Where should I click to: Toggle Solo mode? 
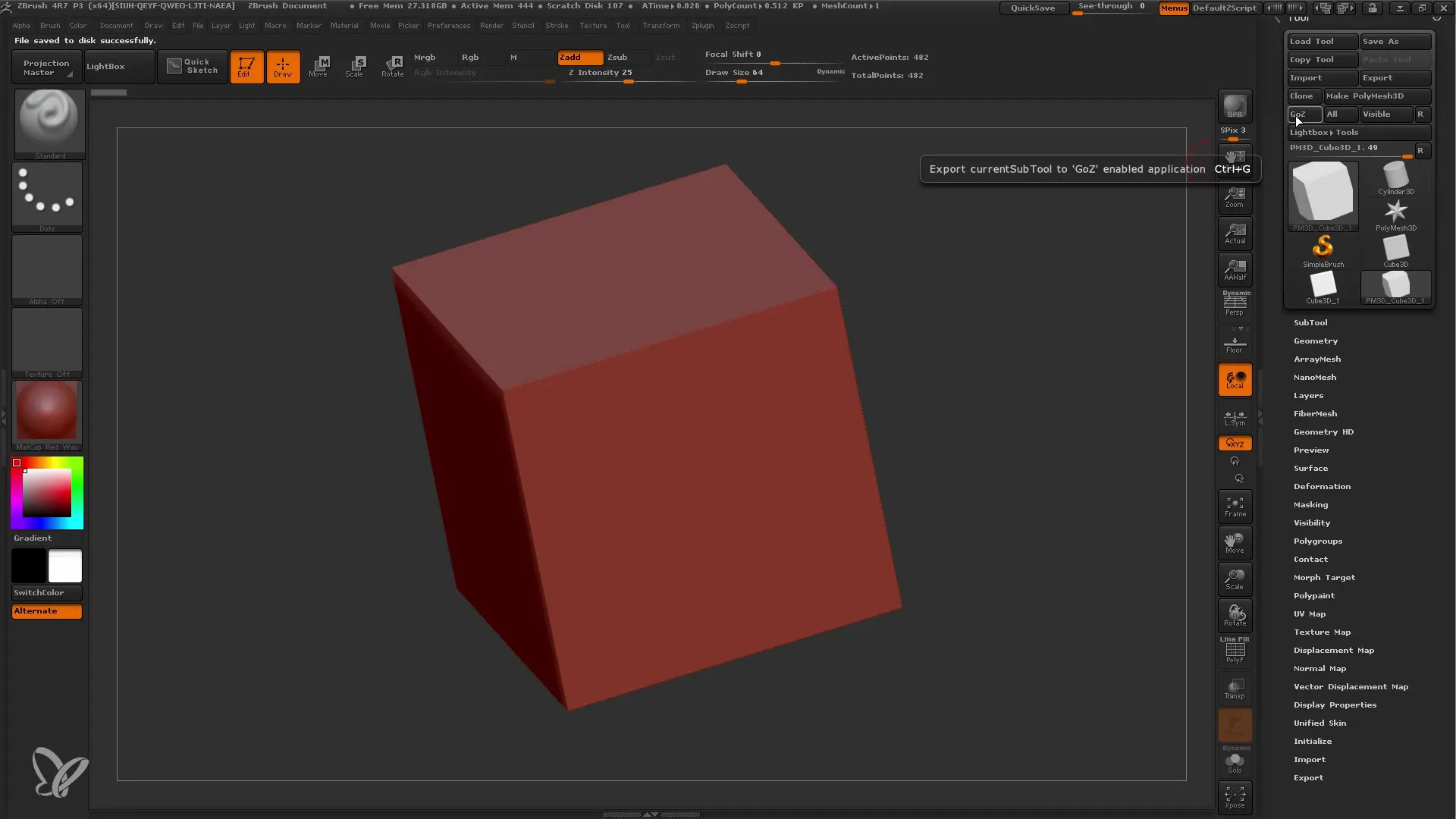click(x=1235, y=761)
